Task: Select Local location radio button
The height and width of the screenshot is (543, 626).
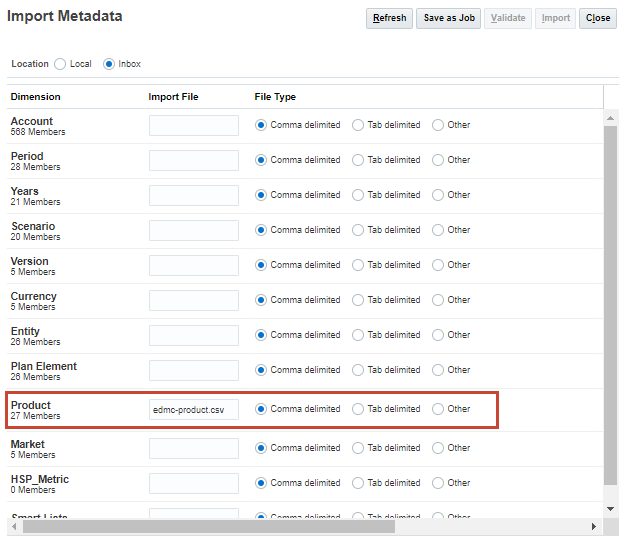Action: 60,64
